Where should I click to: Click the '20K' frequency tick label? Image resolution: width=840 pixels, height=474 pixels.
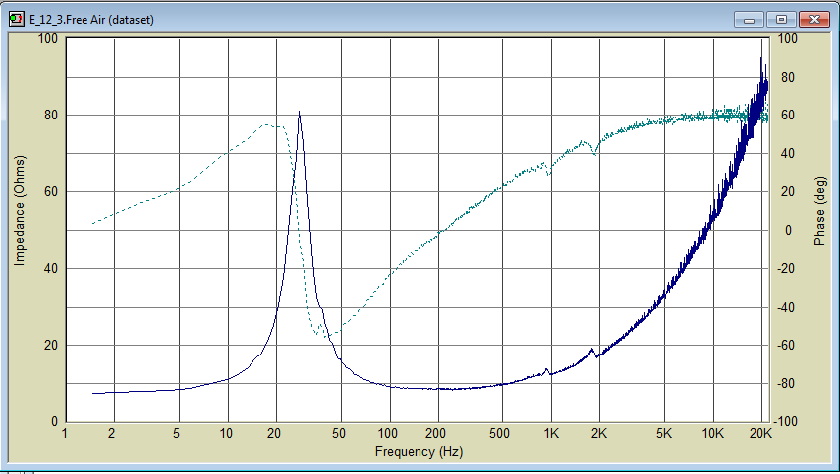click(761, 433)
